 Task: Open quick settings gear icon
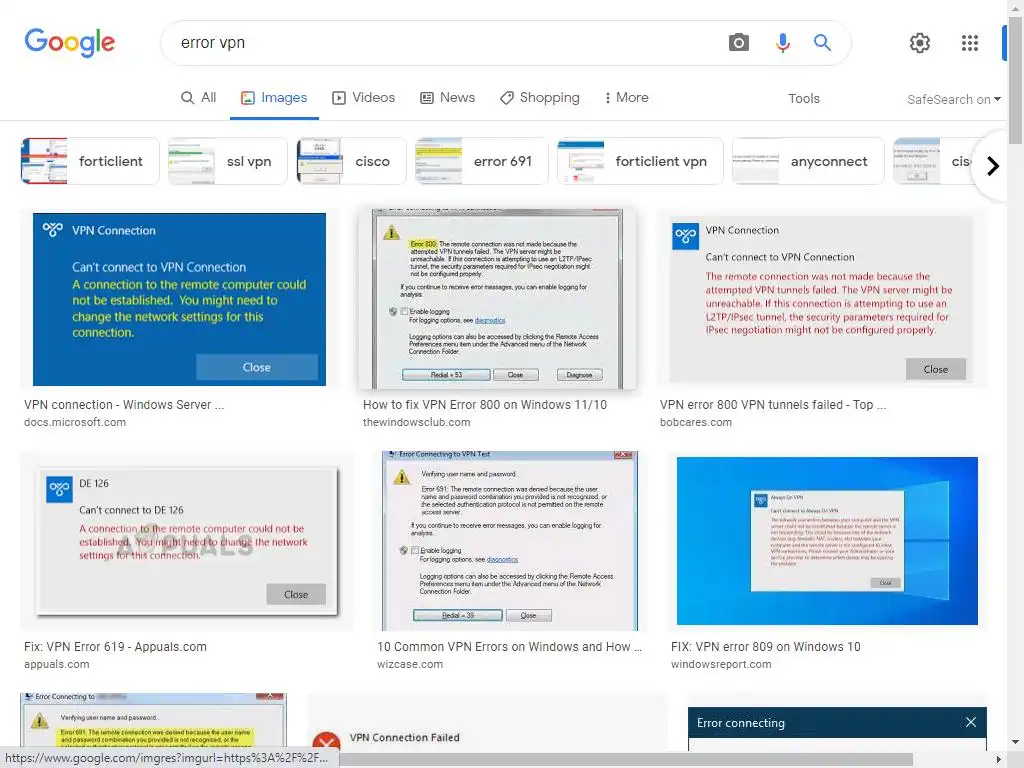point(920,43)
